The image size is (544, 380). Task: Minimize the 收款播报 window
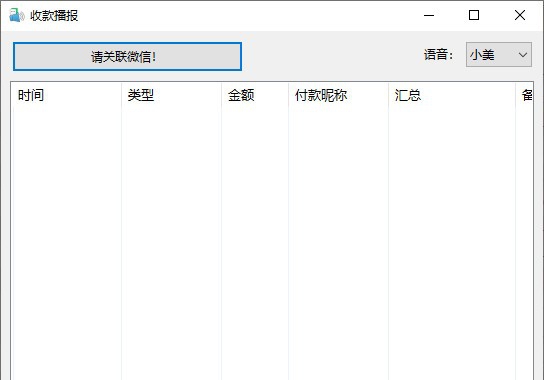point(429,15)
